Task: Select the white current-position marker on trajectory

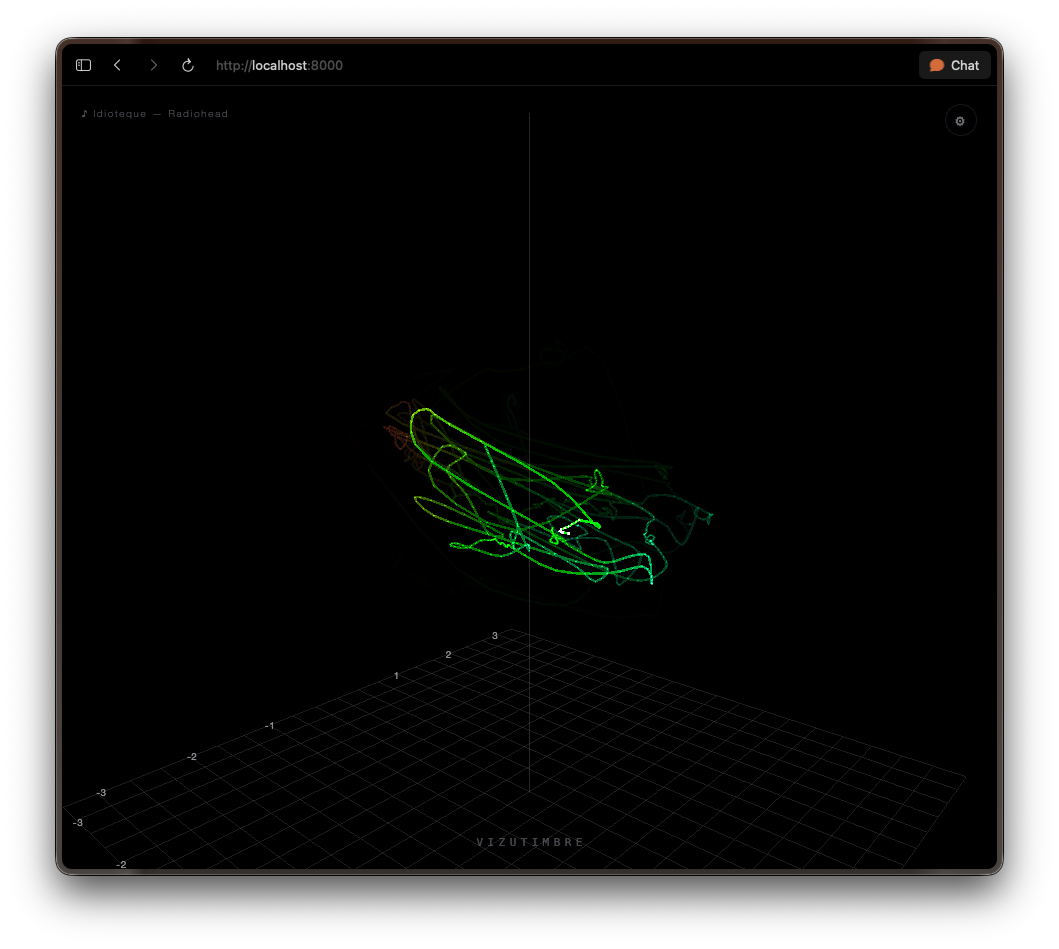Action: coord(566,529)
